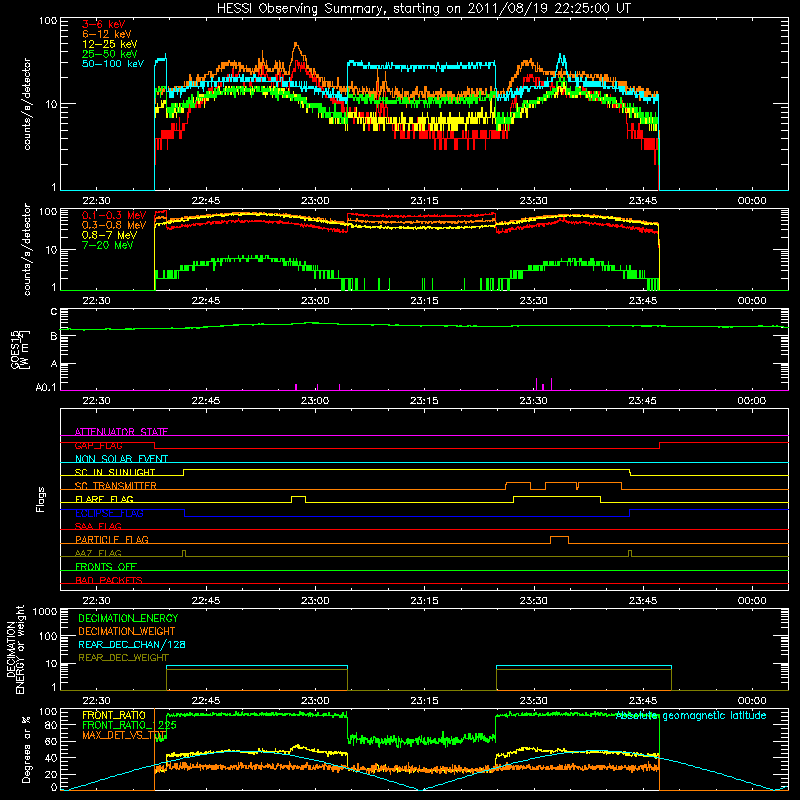800x800 pixels.
Task: Click the GOES15 W m-2 axis label
Action: (20, 349)
